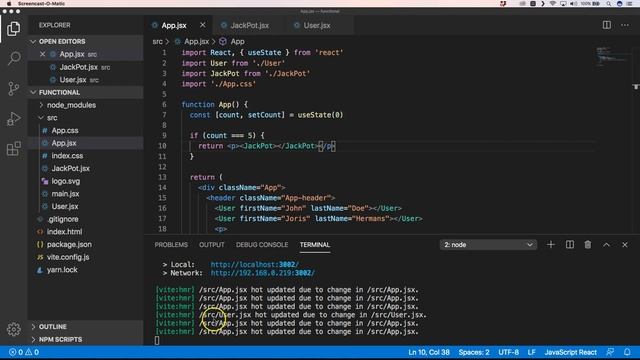This screenshot has height=360, width=640.
Task: Open the Extensions view
Action: [13, 149]
